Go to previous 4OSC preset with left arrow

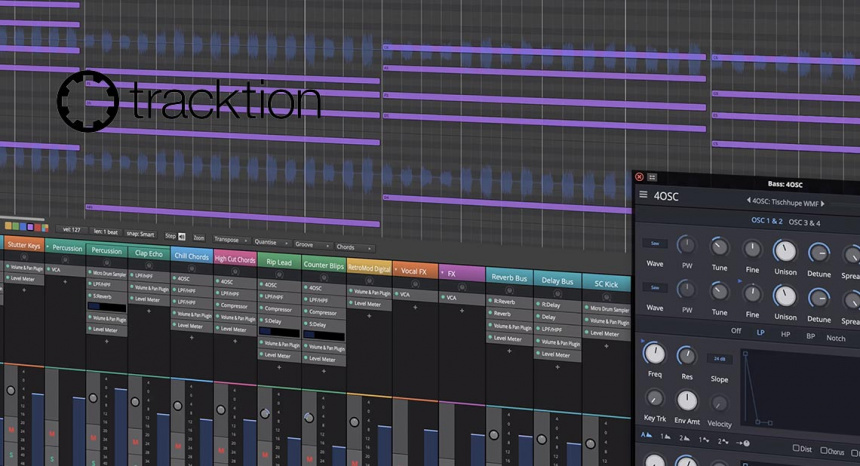coord(749,201)
